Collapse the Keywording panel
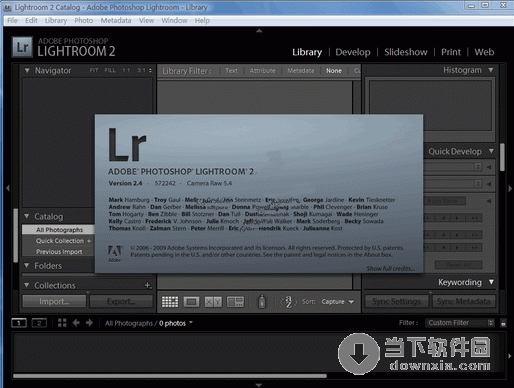 (x=491, y=282)
